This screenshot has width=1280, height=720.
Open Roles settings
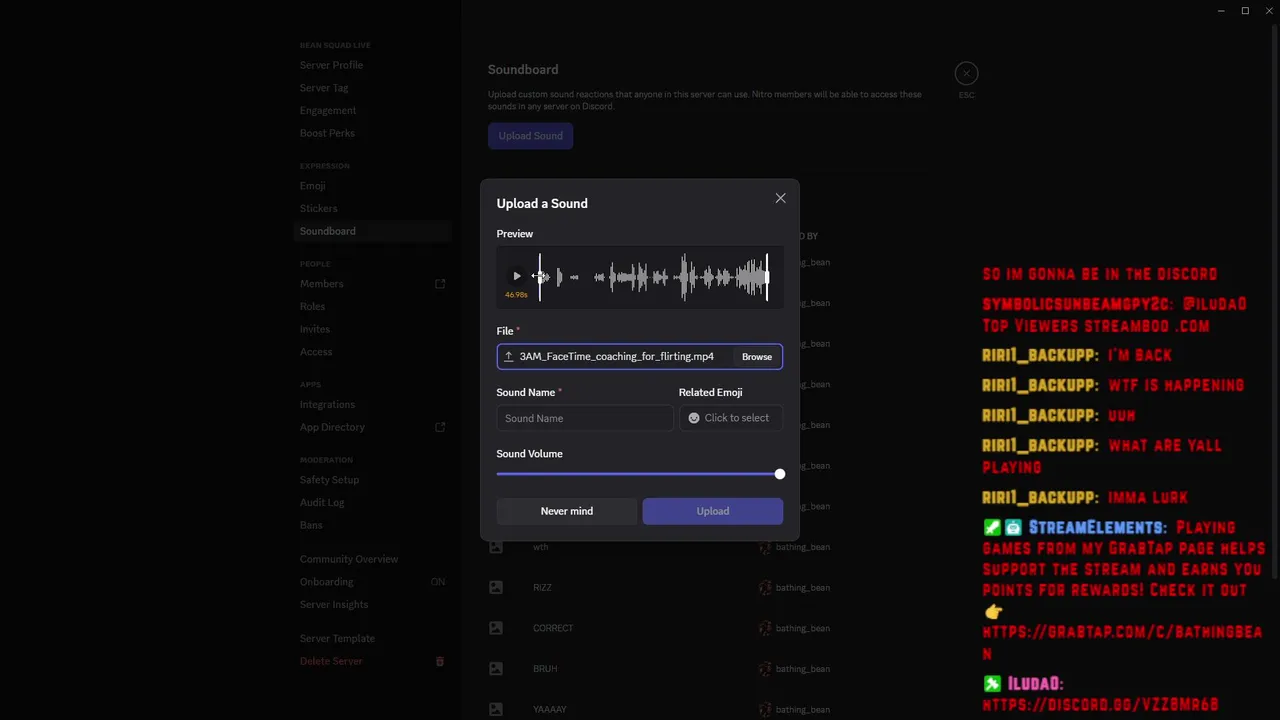(x=312, y=307)
